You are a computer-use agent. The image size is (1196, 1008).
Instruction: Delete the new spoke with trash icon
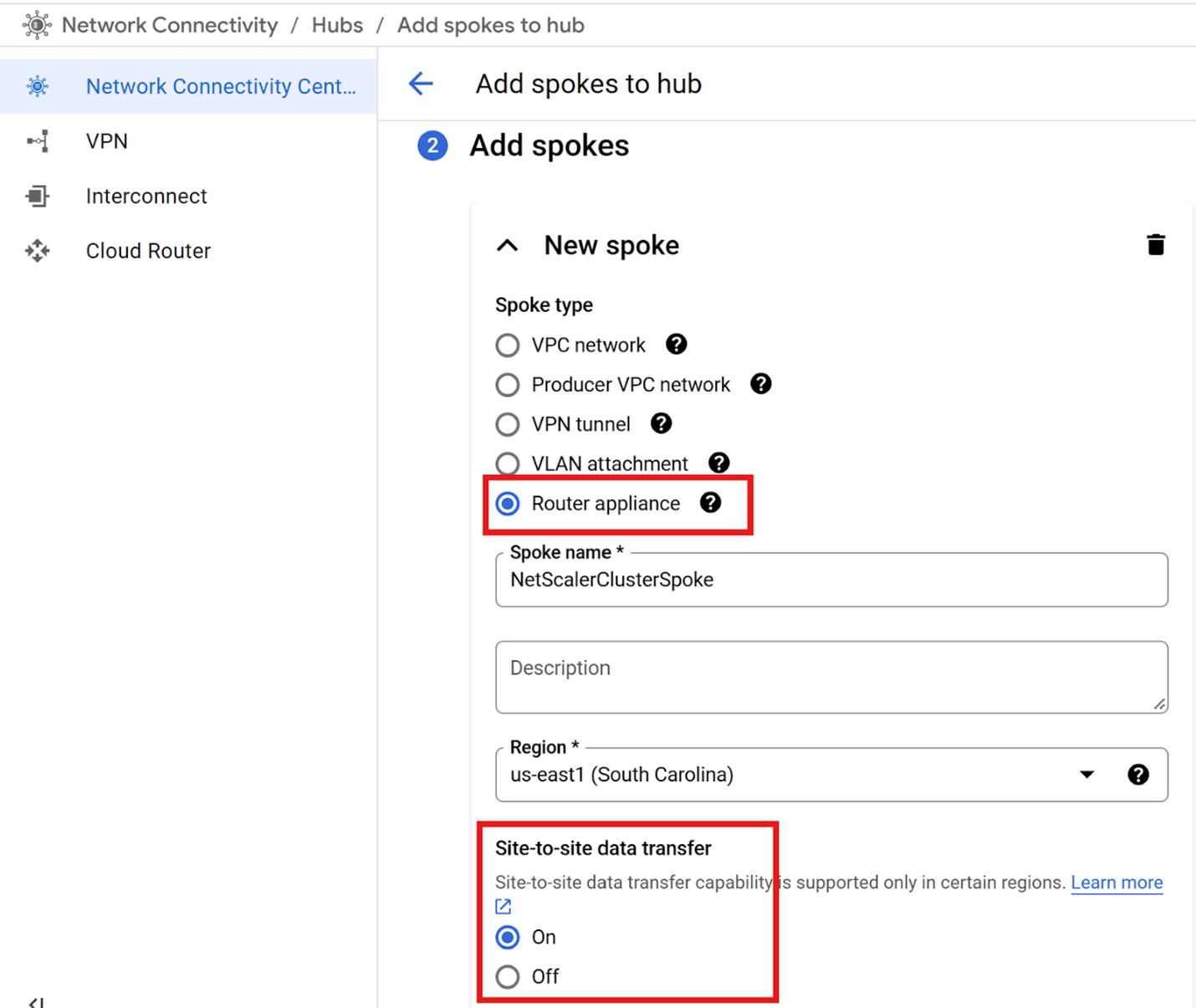click(1155, 245)
